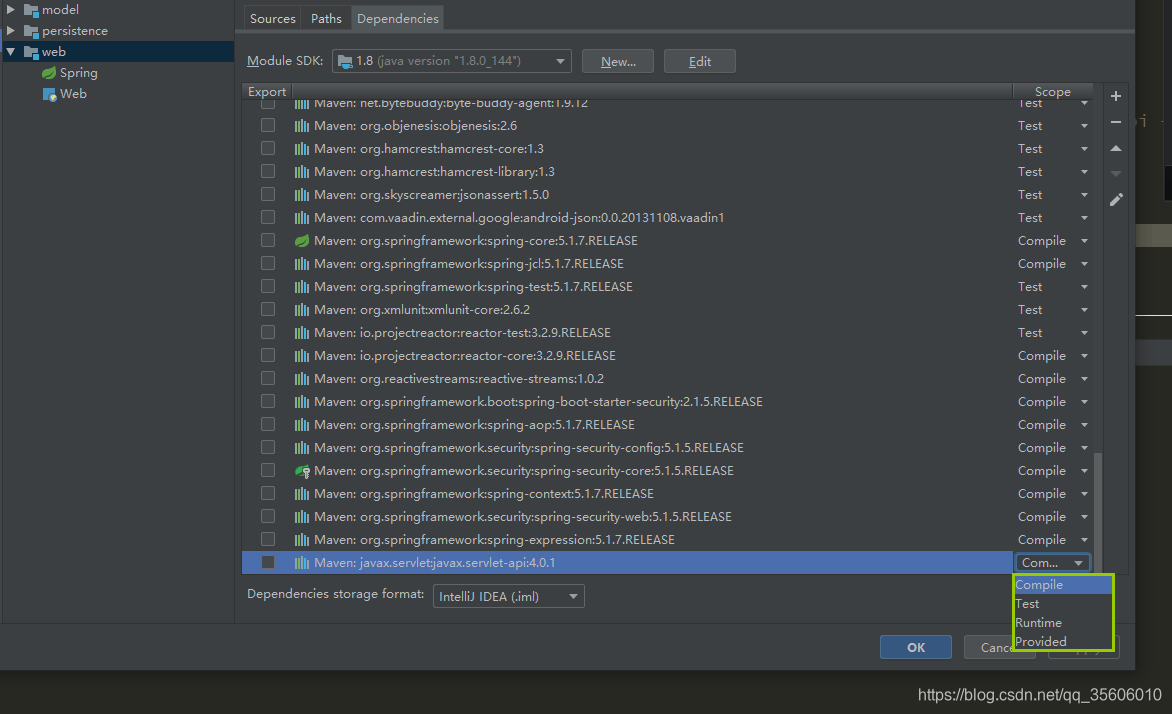Image resolution: width=1172 pixels, height=714 pixels.
Task: Check Export for spring-core:5.1.7.RELEASE
Action: [267, 240]
